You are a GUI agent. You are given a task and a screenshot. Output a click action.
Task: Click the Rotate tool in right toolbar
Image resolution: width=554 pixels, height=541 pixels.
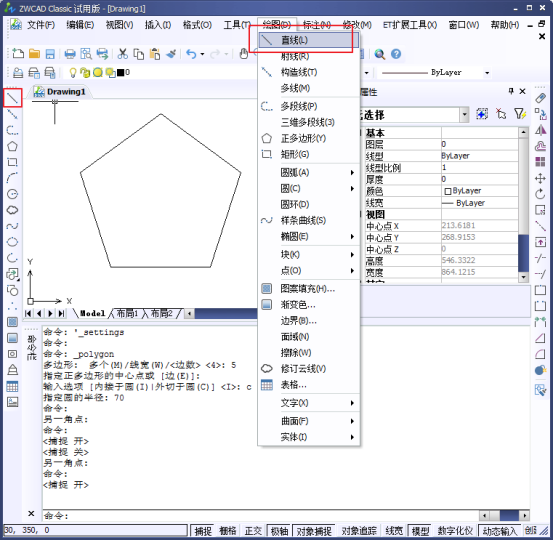pos(540,194)
